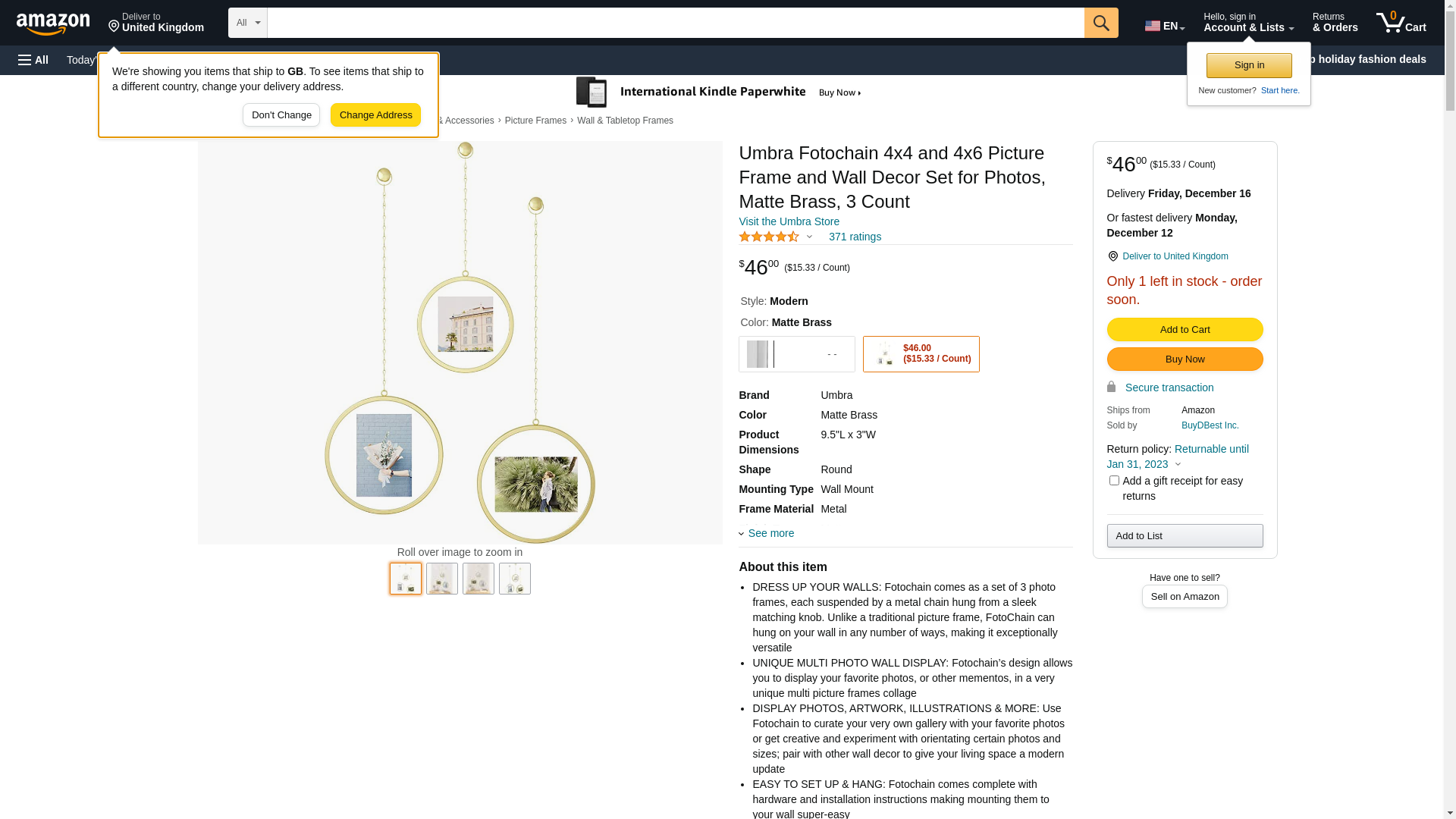Select the $46.00 Matte Brass color option
The image size is (1456, 819).
(921, 354)
